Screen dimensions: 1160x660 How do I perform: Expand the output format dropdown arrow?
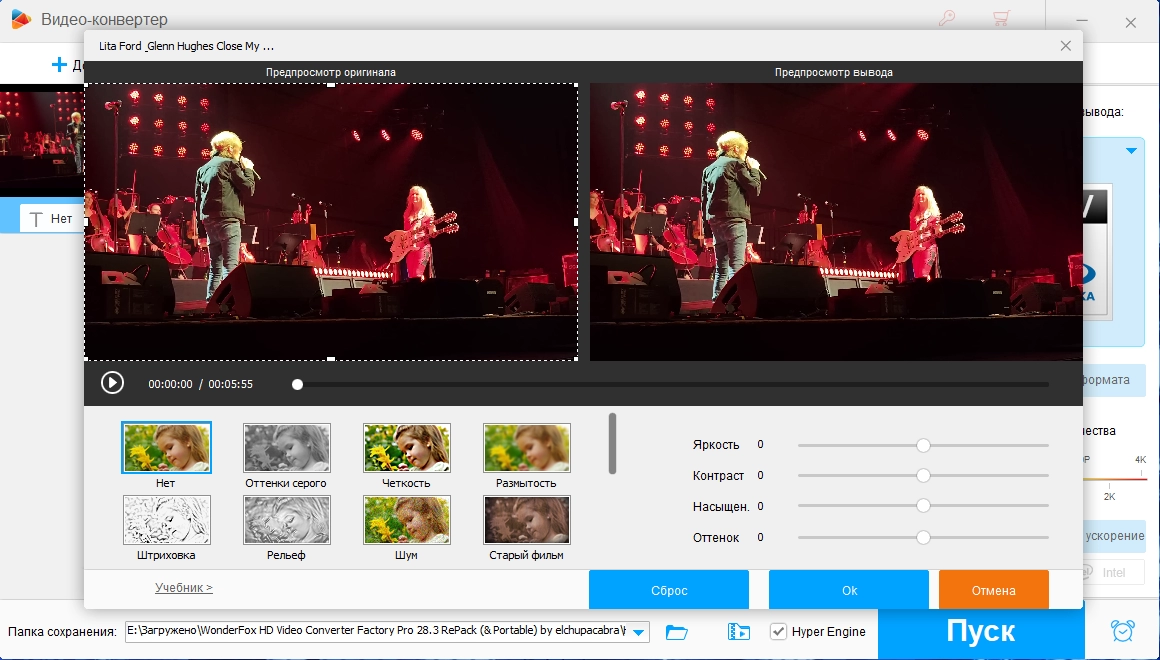coord(1131,151)
